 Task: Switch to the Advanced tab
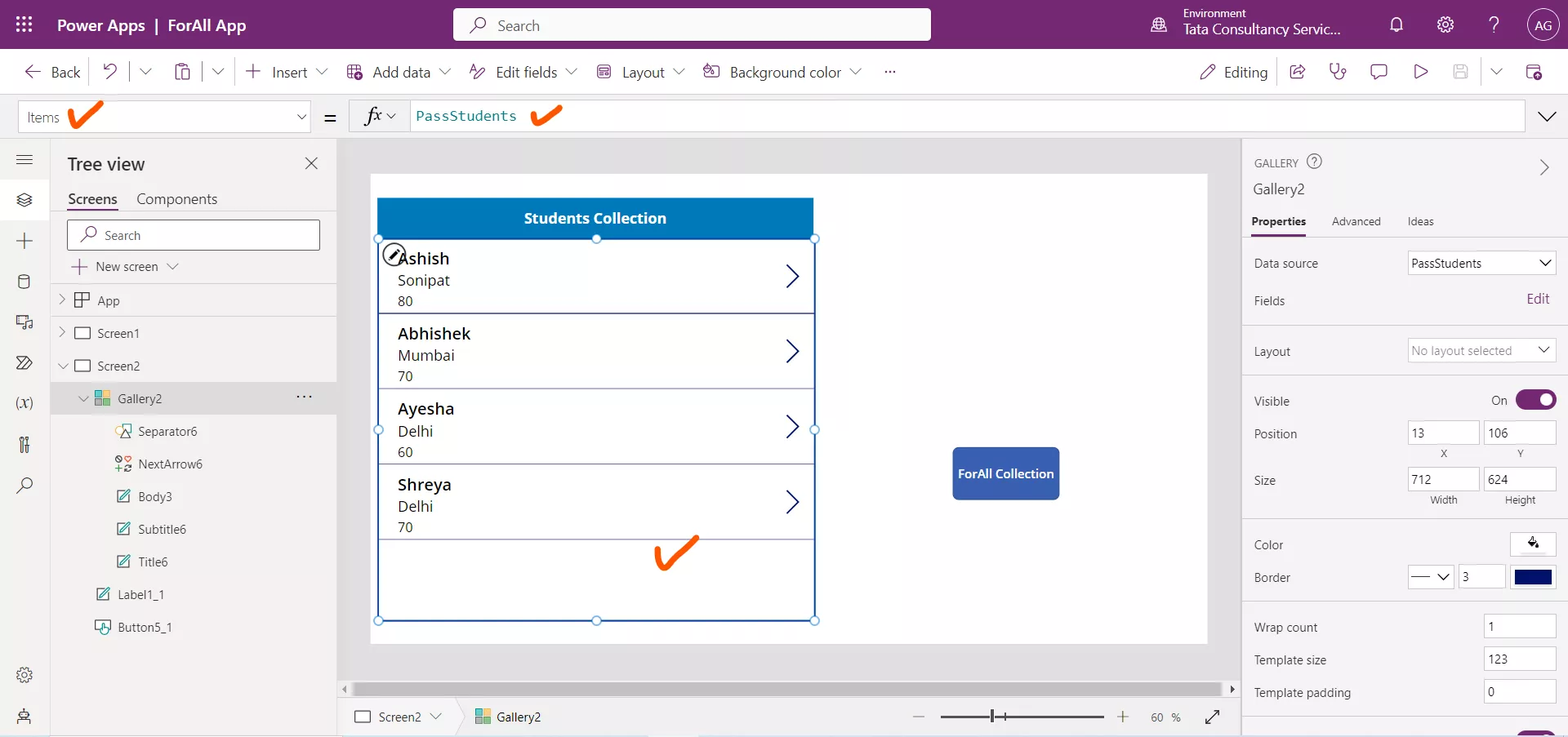pyautogui.click(x=1356, y=221)
